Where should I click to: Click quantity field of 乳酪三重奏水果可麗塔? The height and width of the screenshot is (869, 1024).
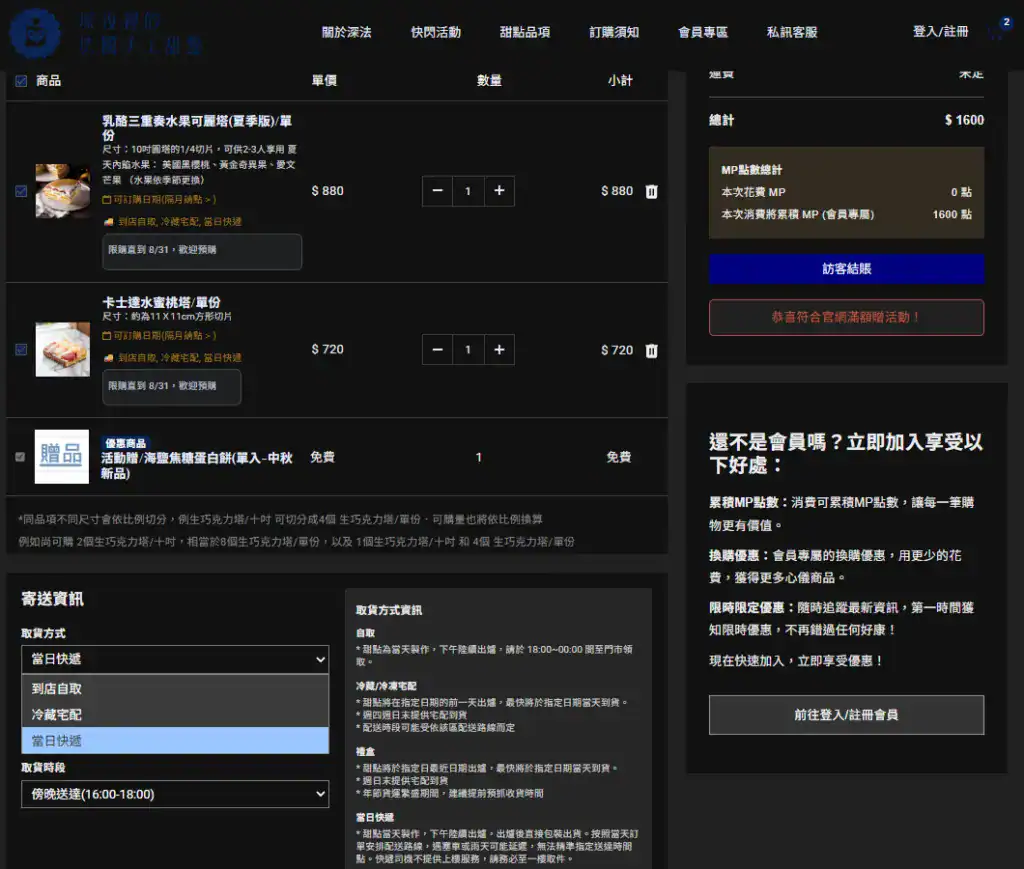click(468, 191)
